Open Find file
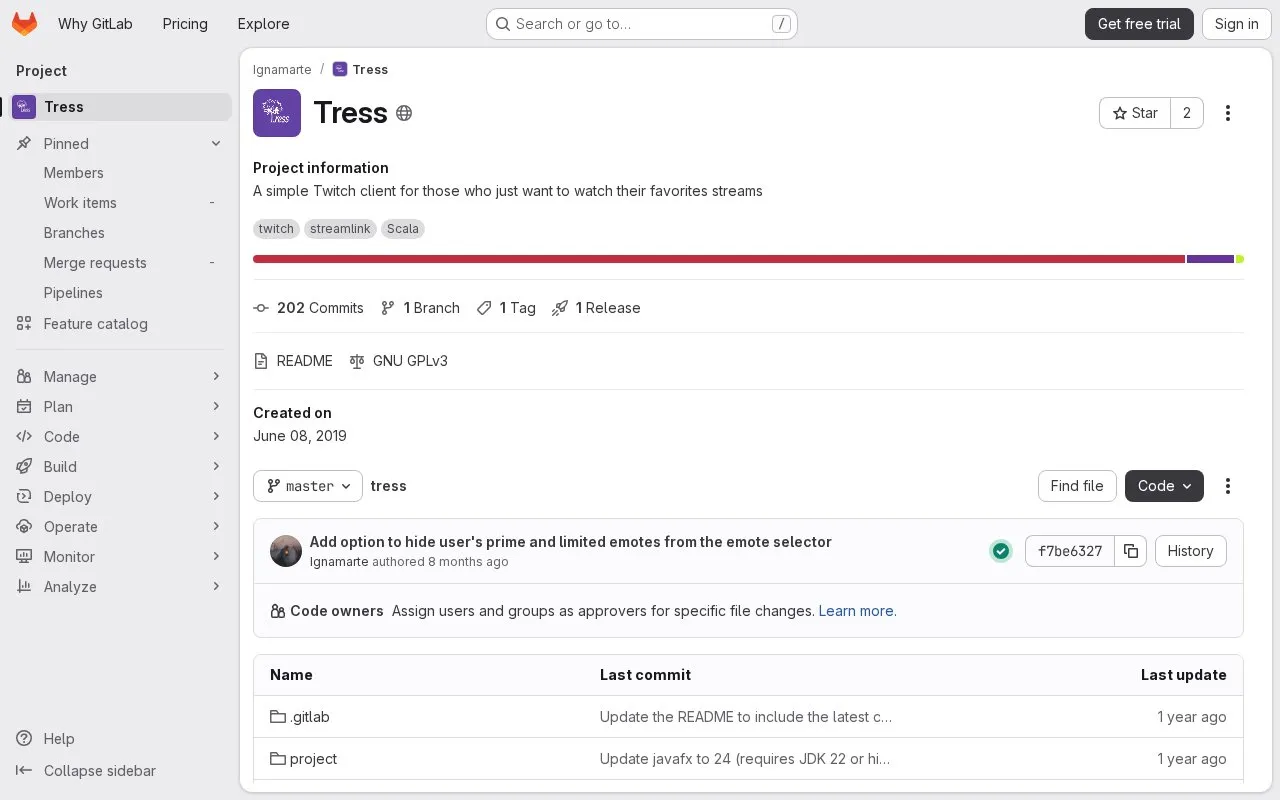This screenshot has height=800, width=1280. point(1077,486)
